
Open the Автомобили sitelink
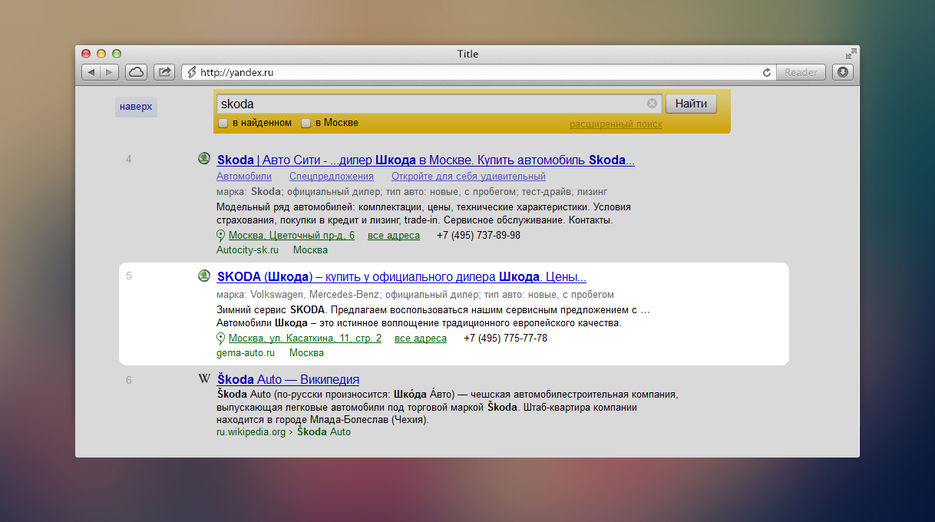click(244, 177)
